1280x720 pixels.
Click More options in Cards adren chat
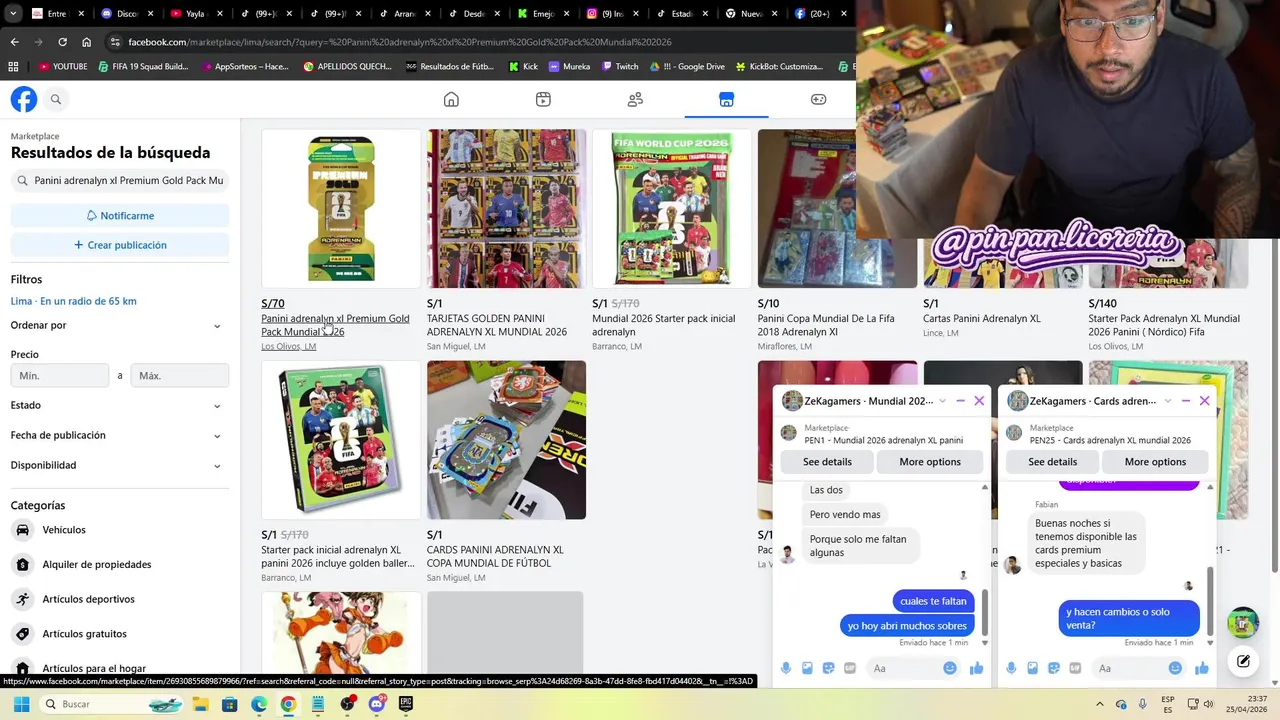[1155, 462]
